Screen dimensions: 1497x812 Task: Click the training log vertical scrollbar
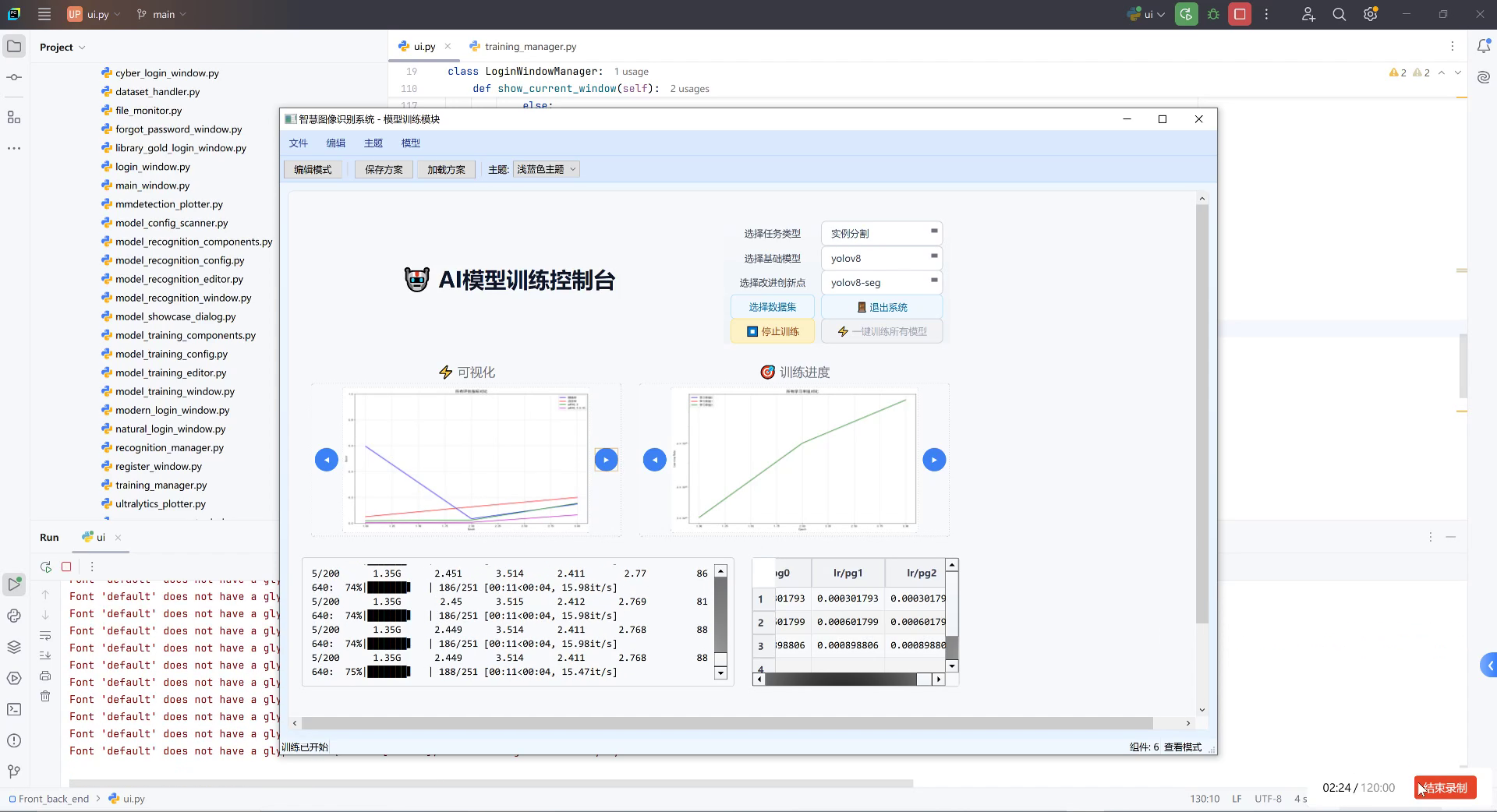click(720, 621)
